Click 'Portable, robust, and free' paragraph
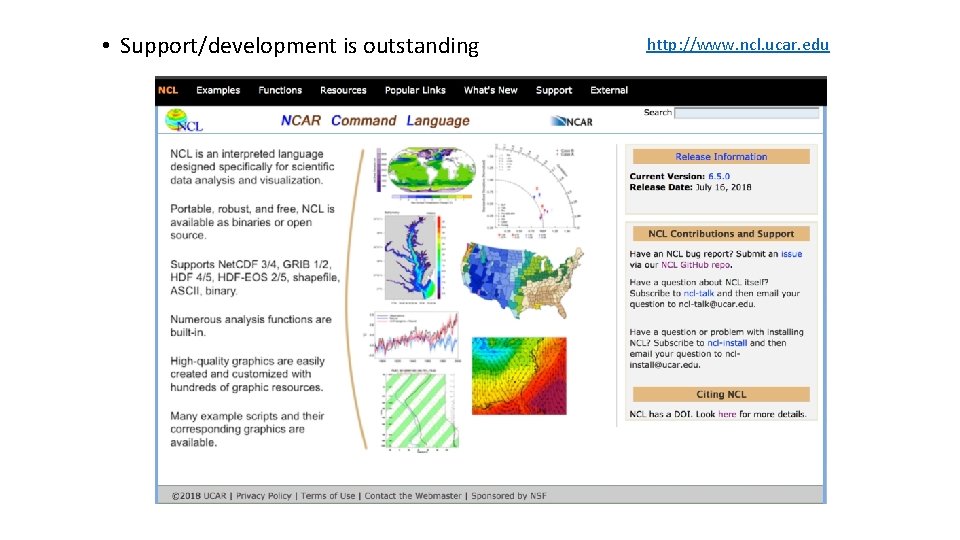The image size is (960, 540). tap(252, 222)
